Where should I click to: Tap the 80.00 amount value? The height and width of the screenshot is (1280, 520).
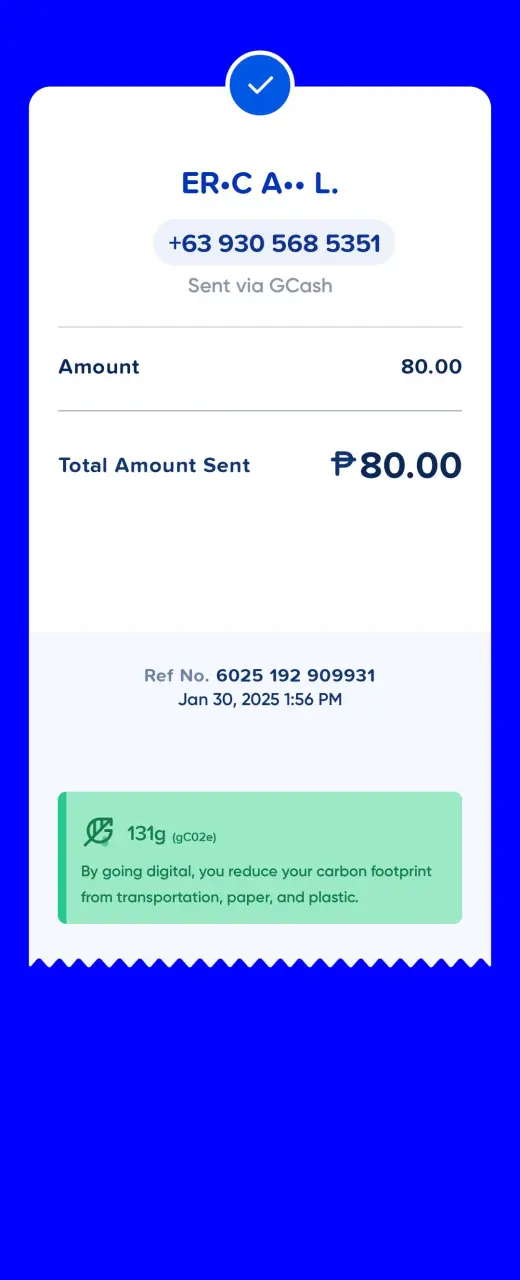coord(431,367)
